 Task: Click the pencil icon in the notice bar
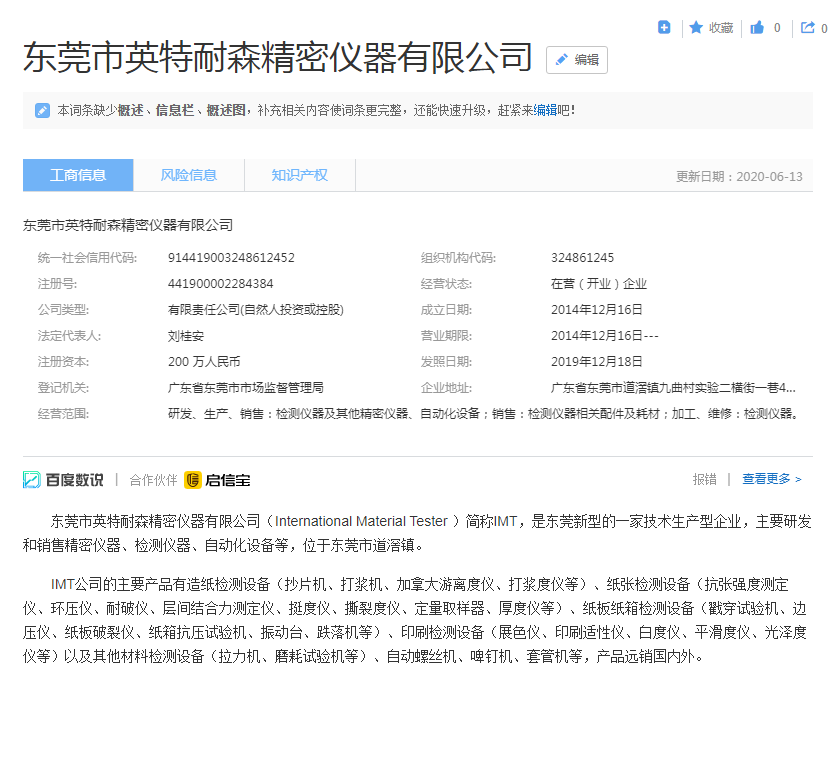click(42, 110)
